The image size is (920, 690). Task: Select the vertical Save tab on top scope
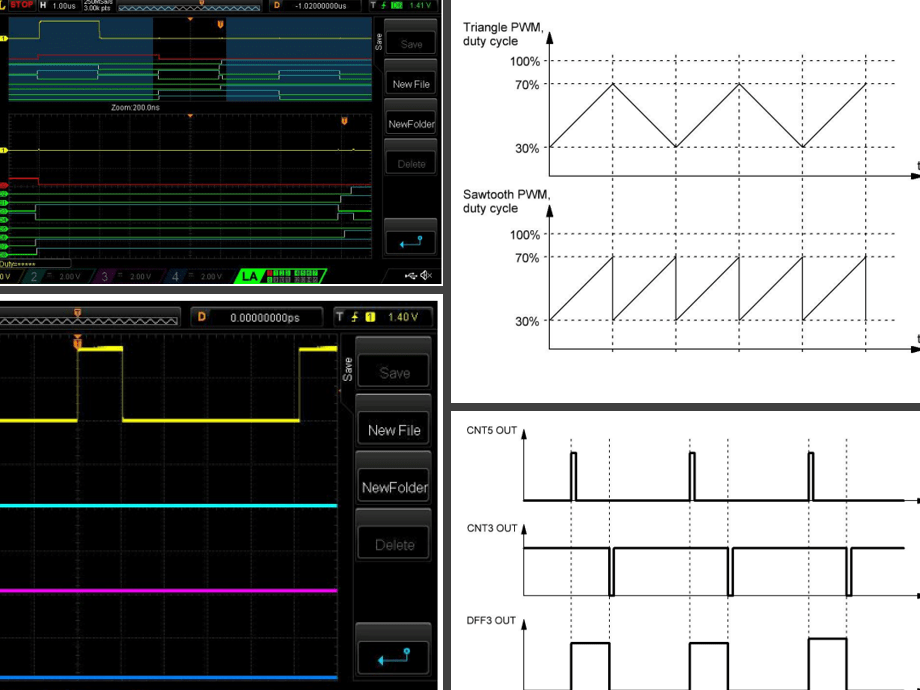point(377,40)
